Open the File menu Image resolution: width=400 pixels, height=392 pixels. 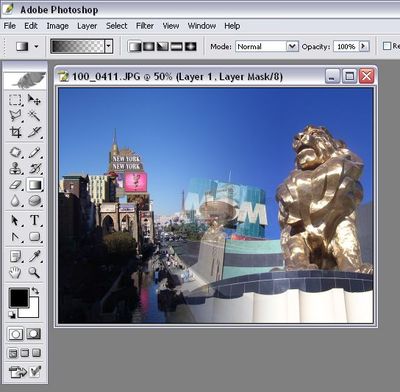pos(10,26)
